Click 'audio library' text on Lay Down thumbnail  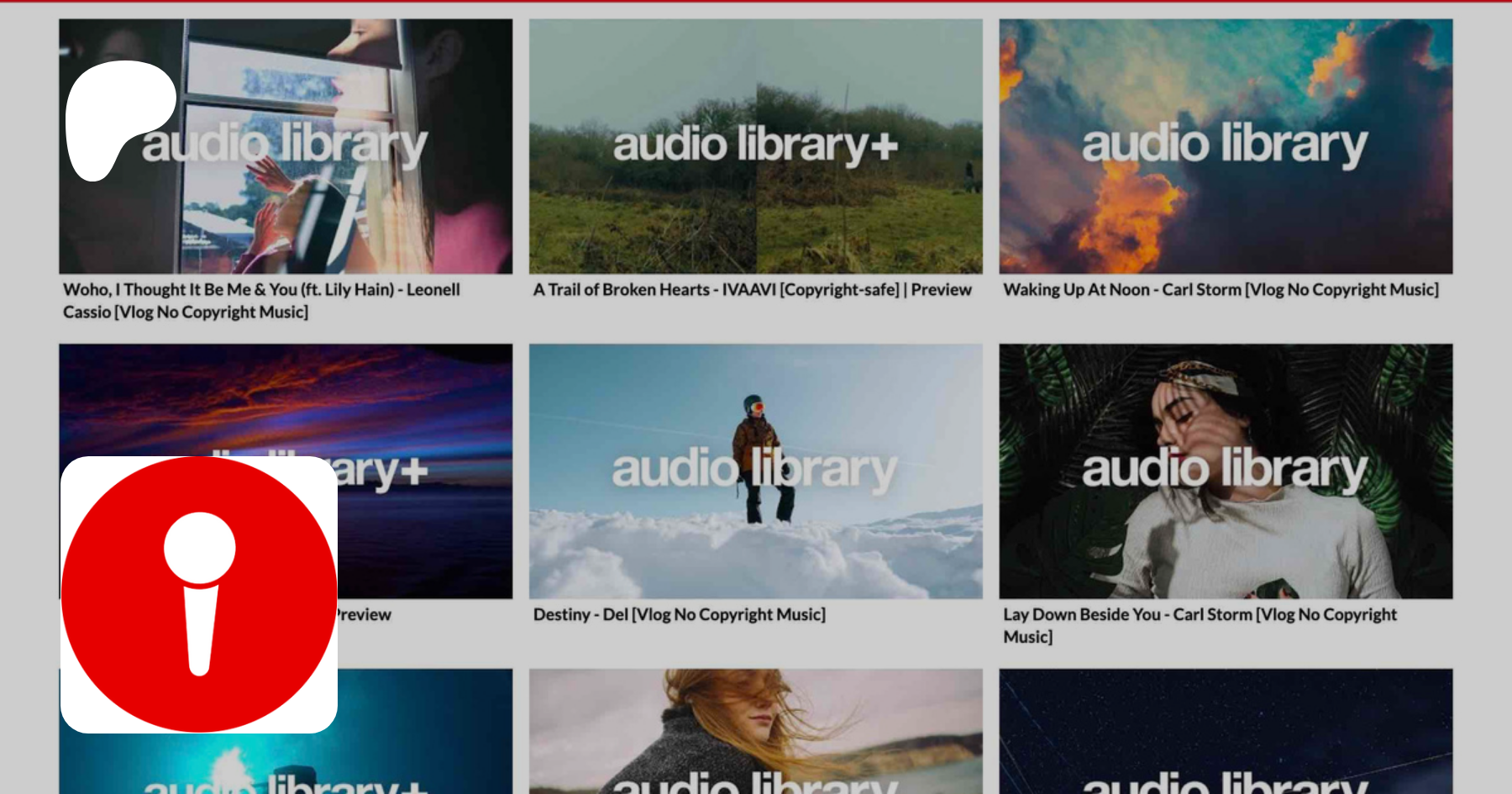pos(1224,471)
